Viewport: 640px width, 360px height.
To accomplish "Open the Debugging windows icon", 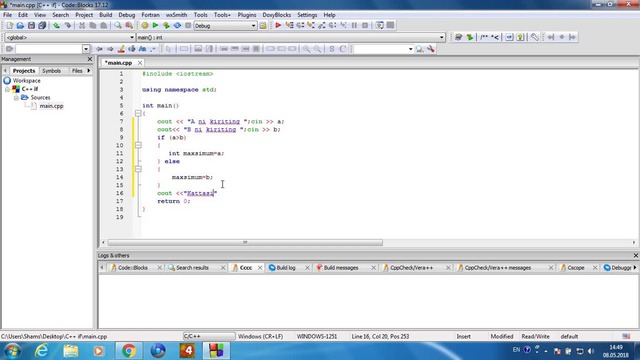I will (379, 25).
